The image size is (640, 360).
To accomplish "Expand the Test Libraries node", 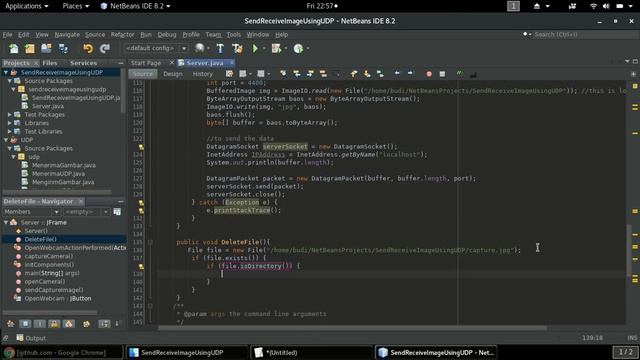I will point(10,131).
